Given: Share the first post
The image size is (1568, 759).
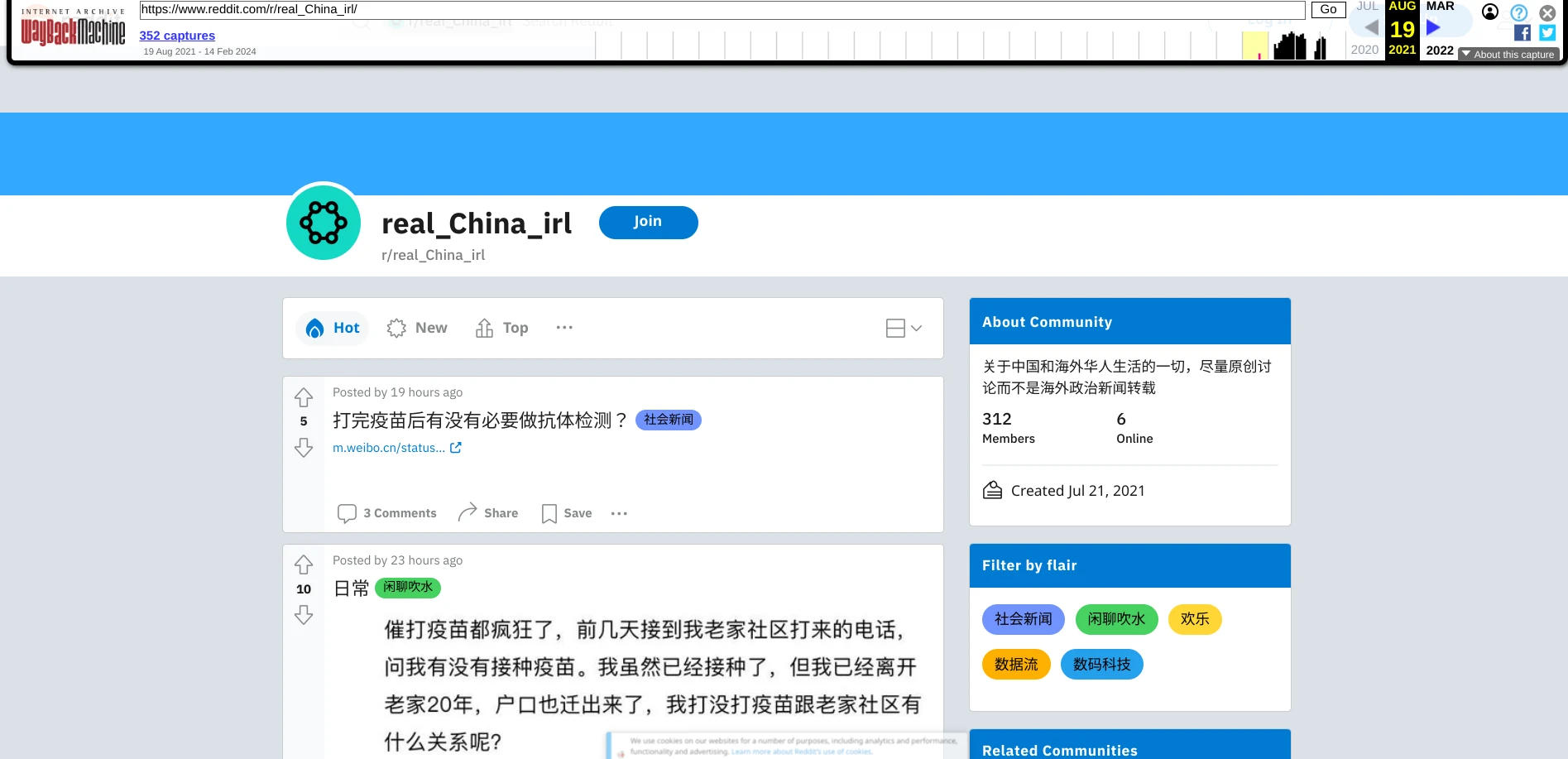Looking at the screenshot, I should [x=488, y=513].
